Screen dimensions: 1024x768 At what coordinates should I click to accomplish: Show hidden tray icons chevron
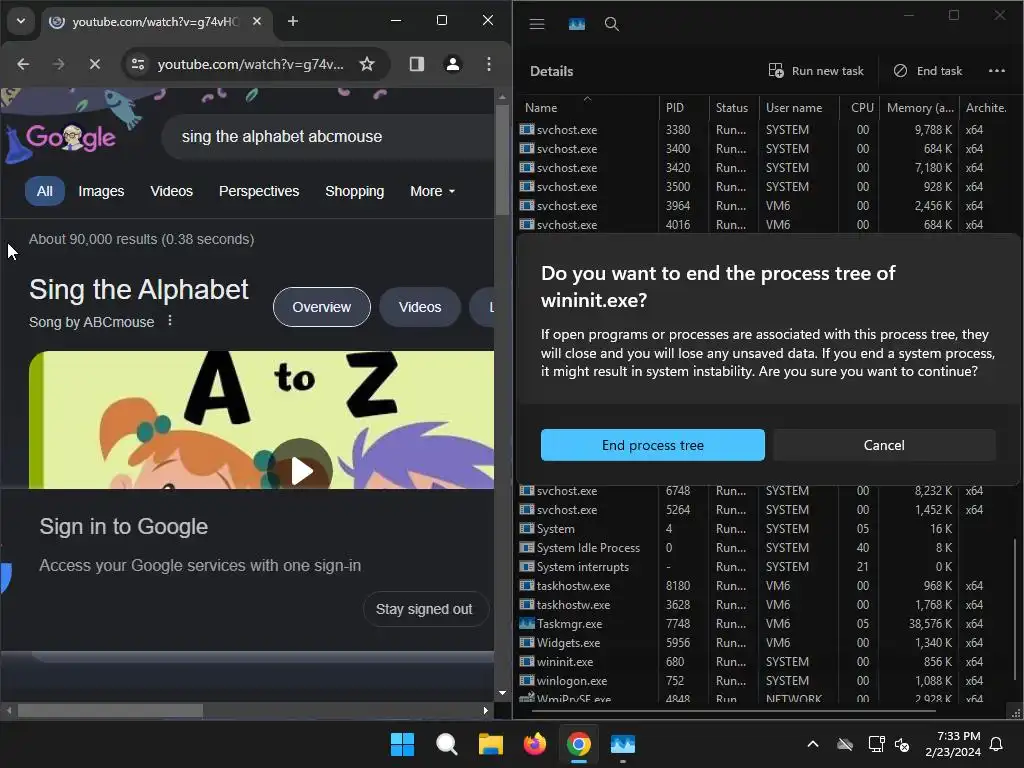coord(813,744)
